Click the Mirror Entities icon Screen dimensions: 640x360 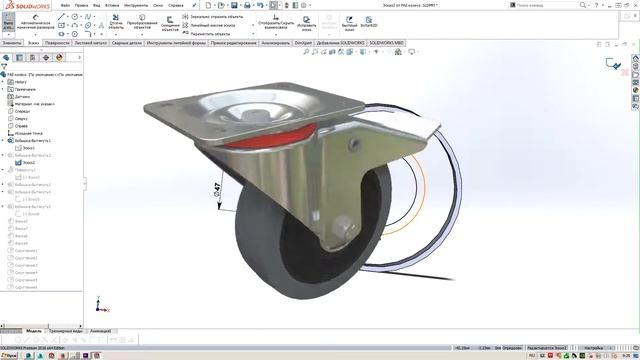point(185,17)
